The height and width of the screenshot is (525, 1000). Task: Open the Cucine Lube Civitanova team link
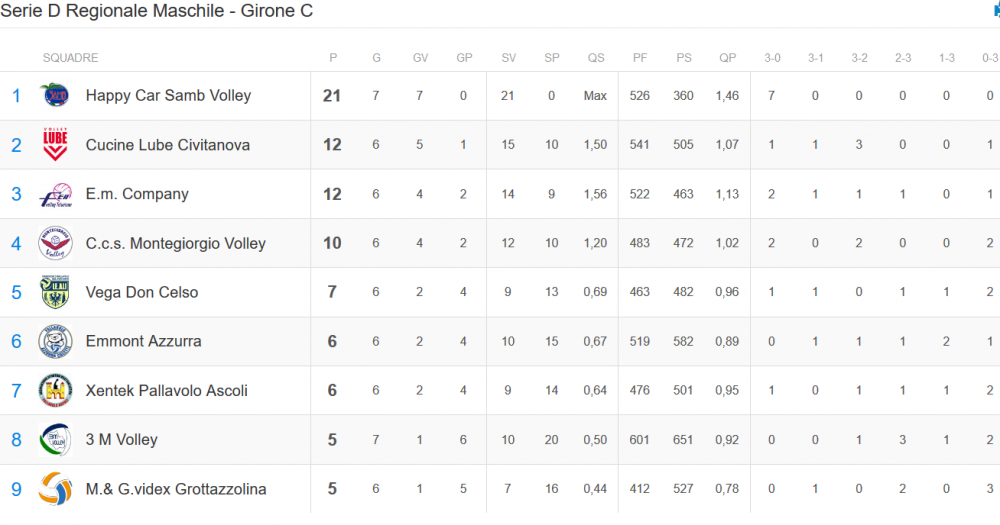pos(168,145)
